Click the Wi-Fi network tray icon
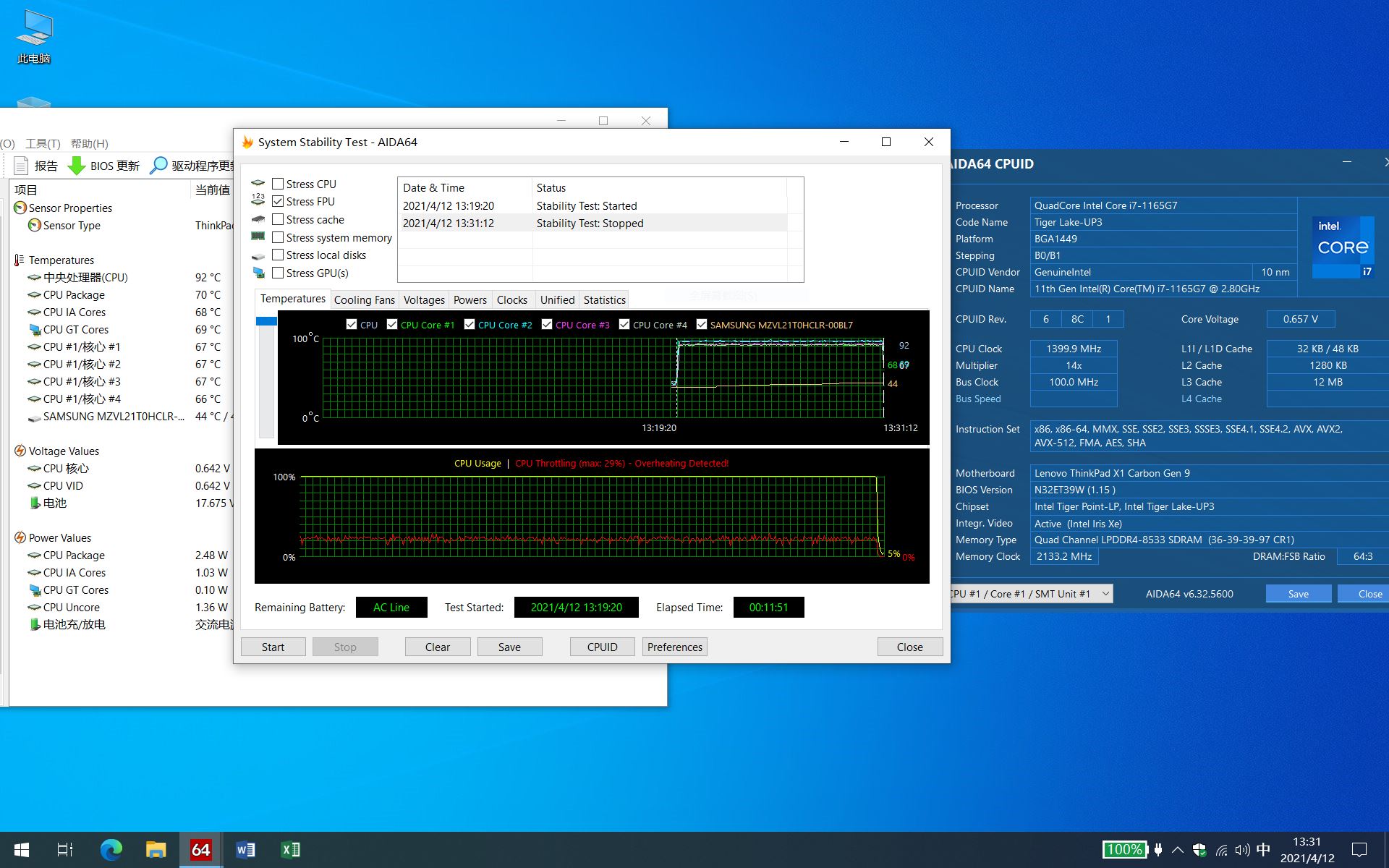Viewport: 1389px width, 868px height. 1222,850
